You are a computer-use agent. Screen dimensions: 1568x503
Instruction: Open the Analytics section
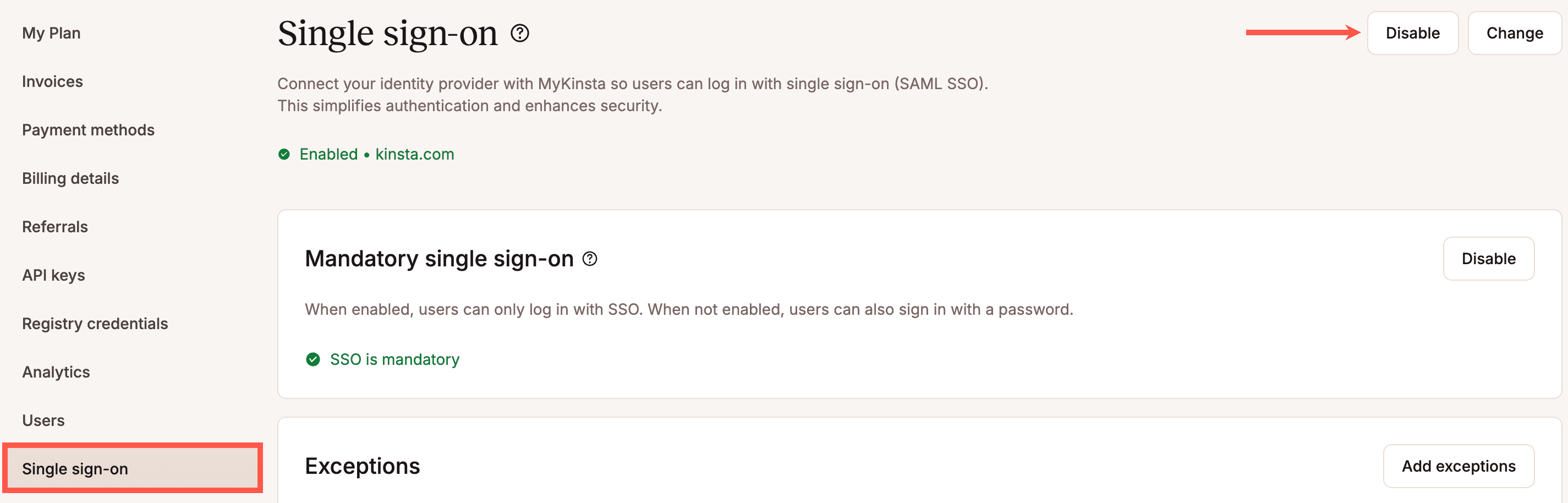tap(56, 371)
